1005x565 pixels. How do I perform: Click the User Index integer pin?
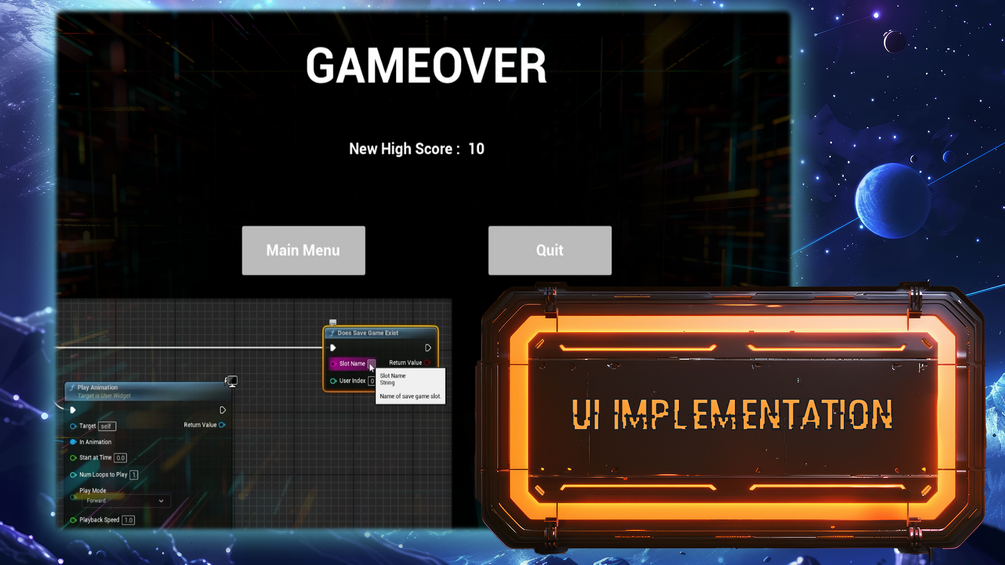[333, 381]
